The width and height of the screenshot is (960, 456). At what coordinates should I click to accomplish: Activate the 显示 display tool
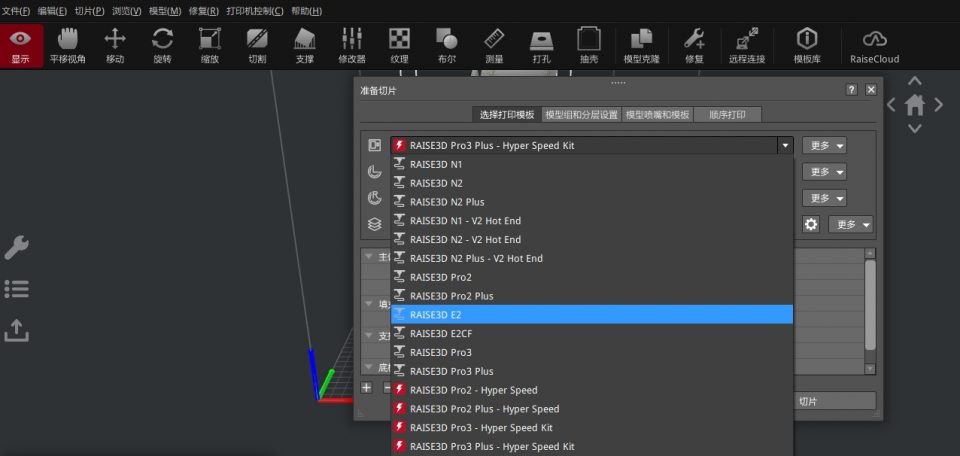click(21, 46)
